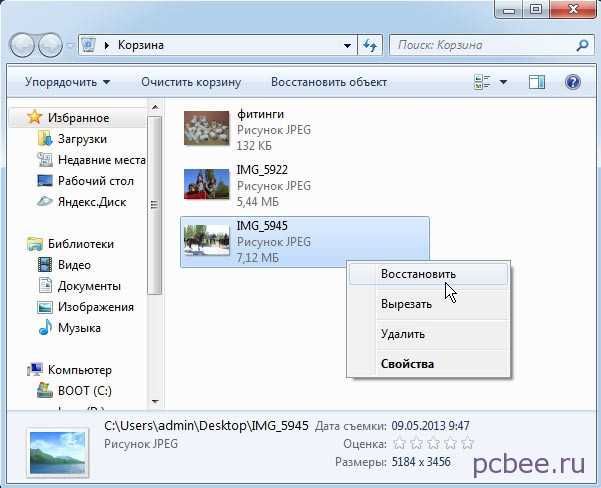The image size is (601, 488).
Task: Select the 'фитинги' thumbnail
Action: [207, 128]
